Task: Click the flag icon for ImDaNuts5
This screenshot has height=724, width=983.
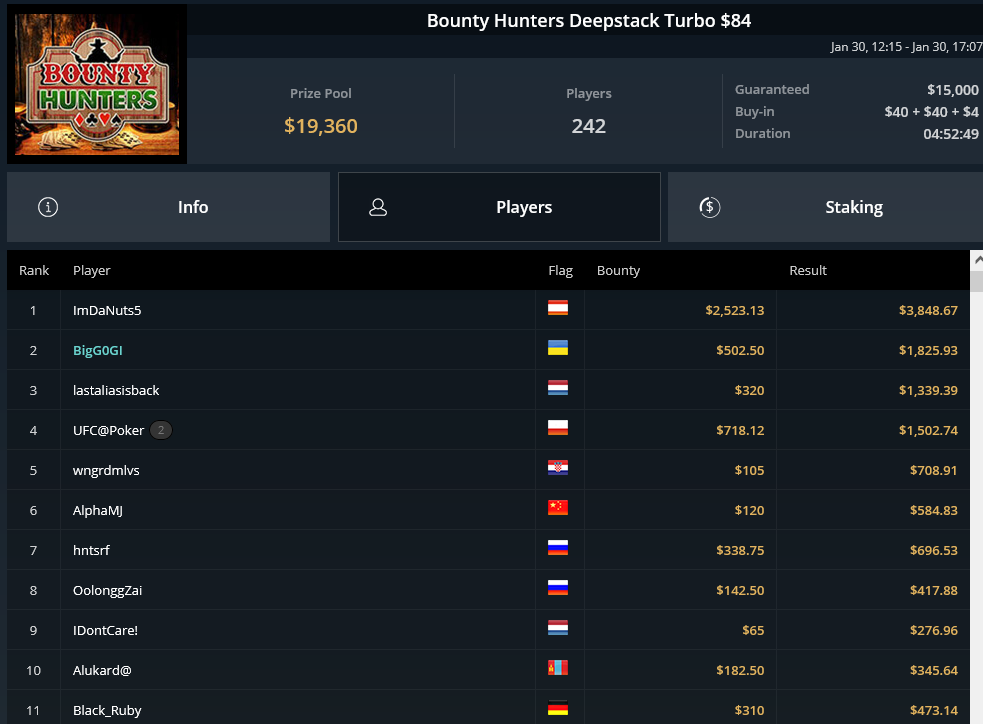Action: pyautogui.click(x=558, y=309)
